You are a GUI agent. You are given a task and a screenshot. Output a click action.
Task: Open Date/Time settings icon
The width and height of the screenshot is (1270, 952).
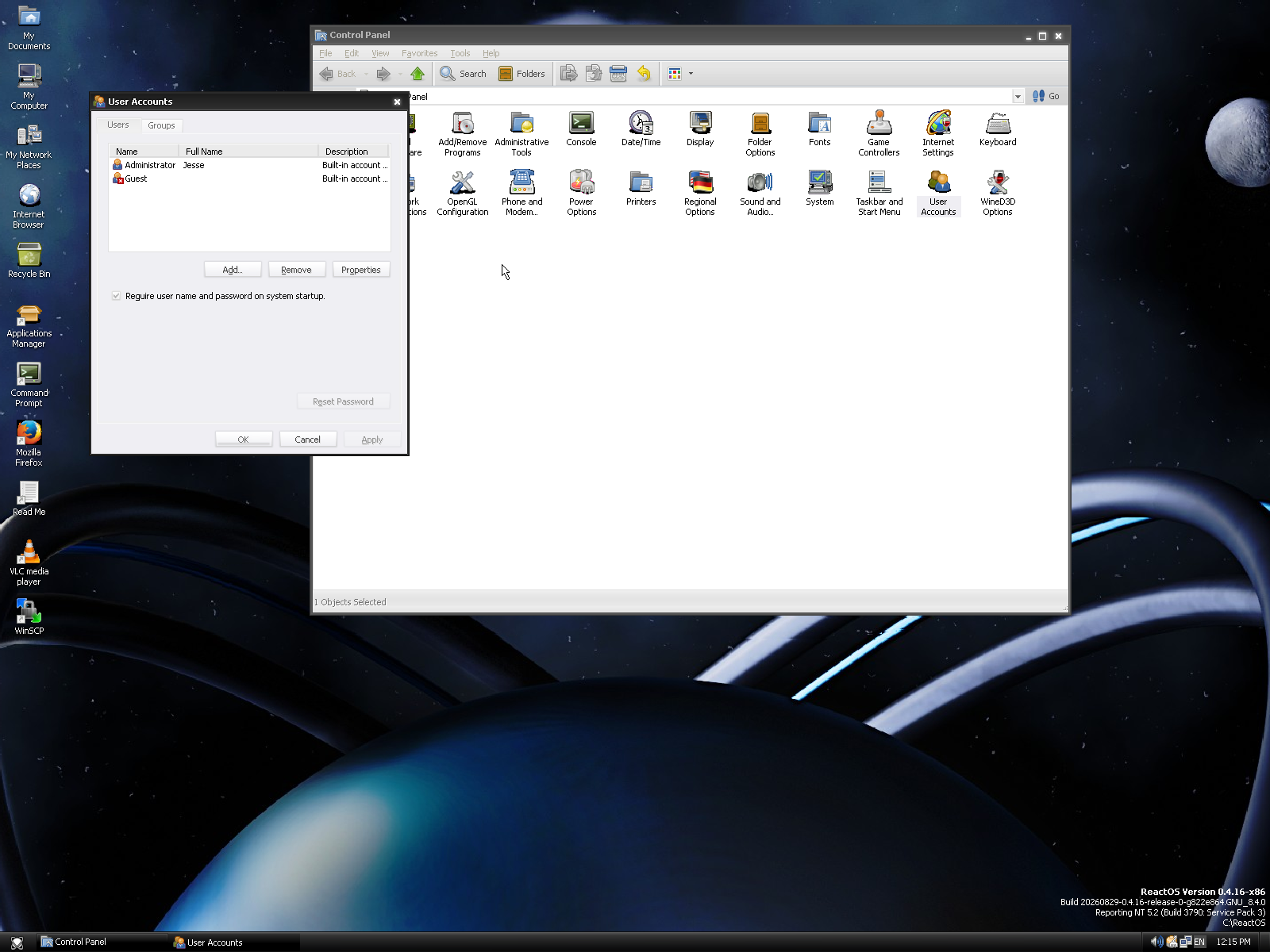(x=641, y=128)
